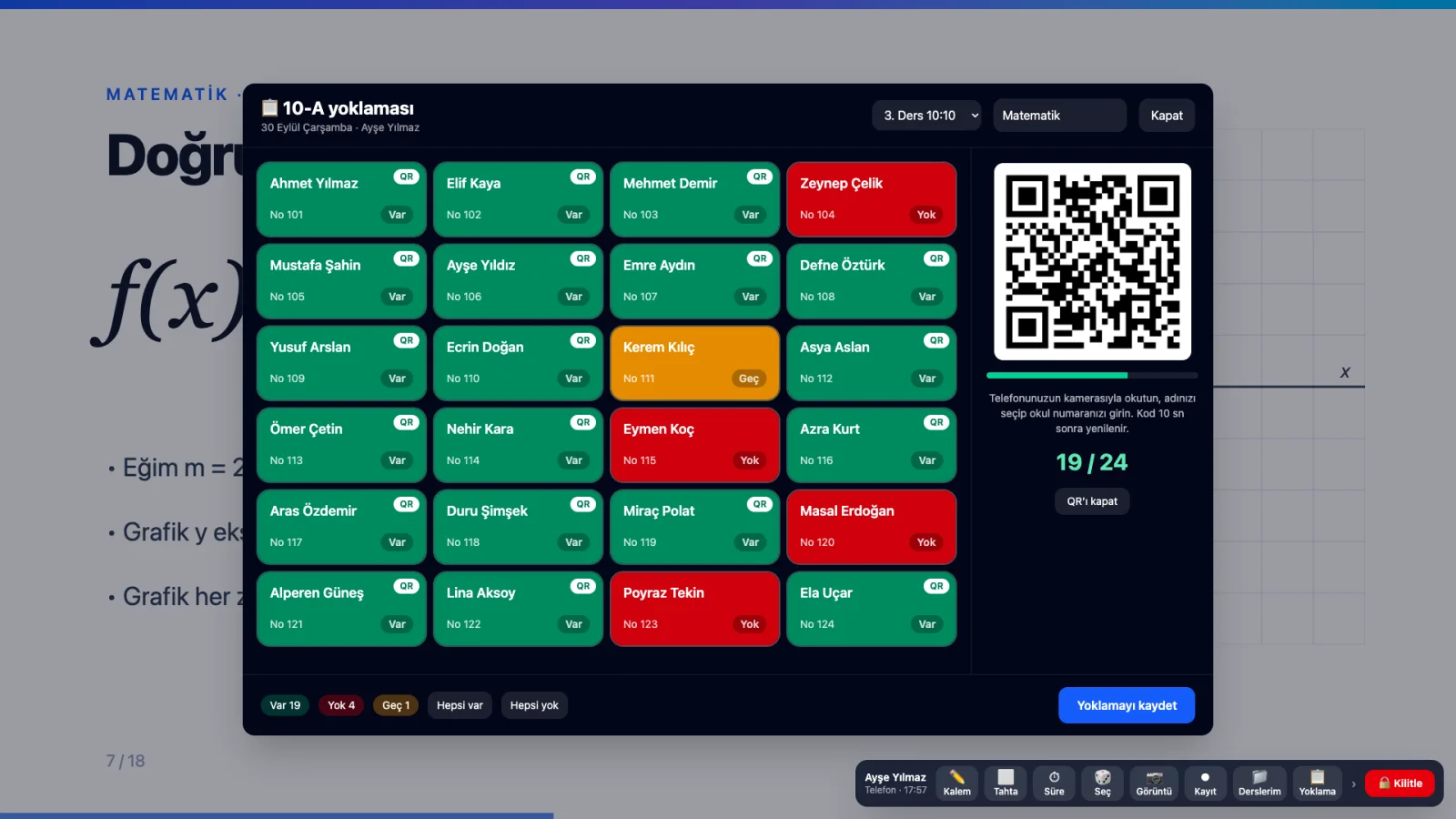Click the QR refresh progress bar
This screenshot has height=819, width=1456.
pos(1092,375)
